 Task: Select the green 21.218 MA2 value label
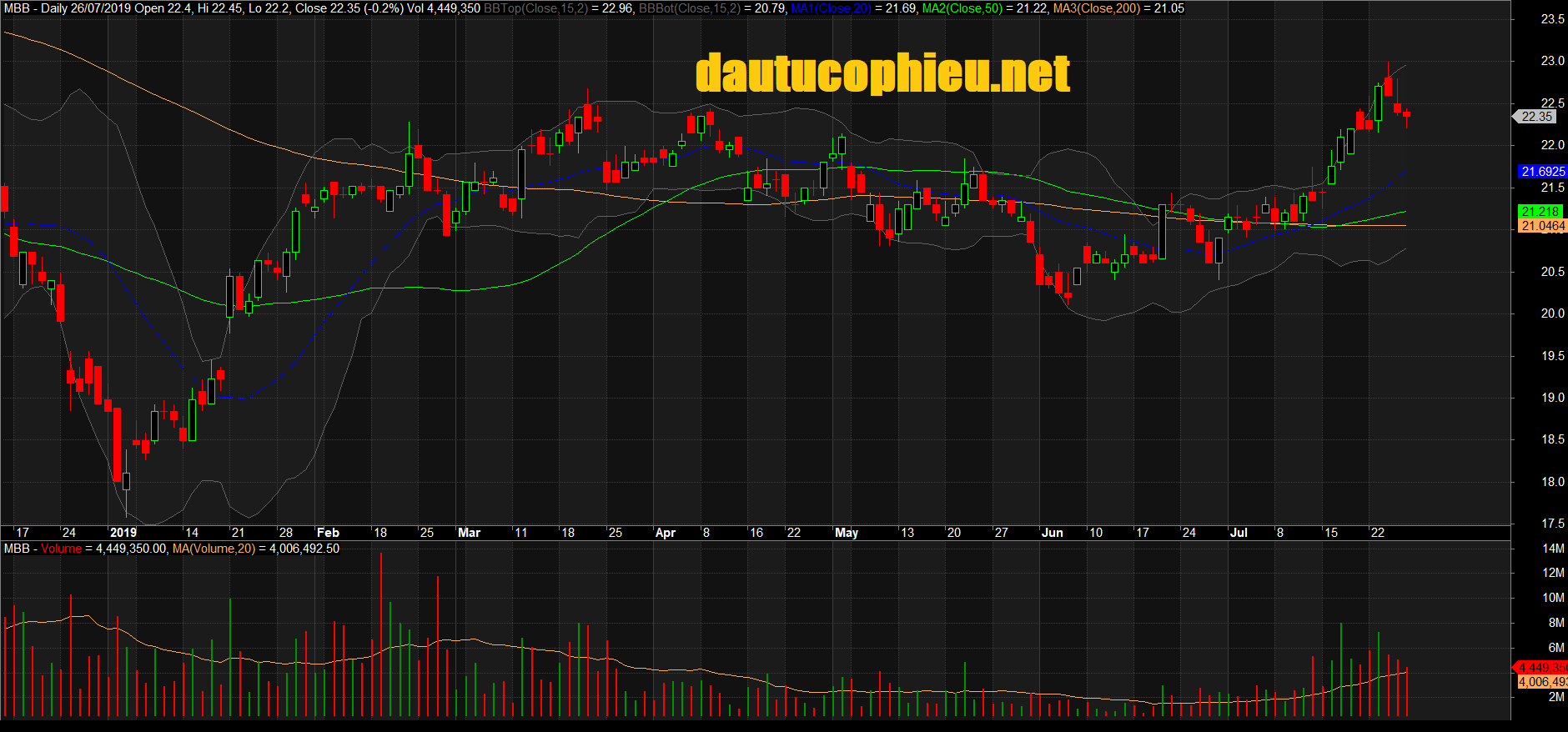[1540, 212]
